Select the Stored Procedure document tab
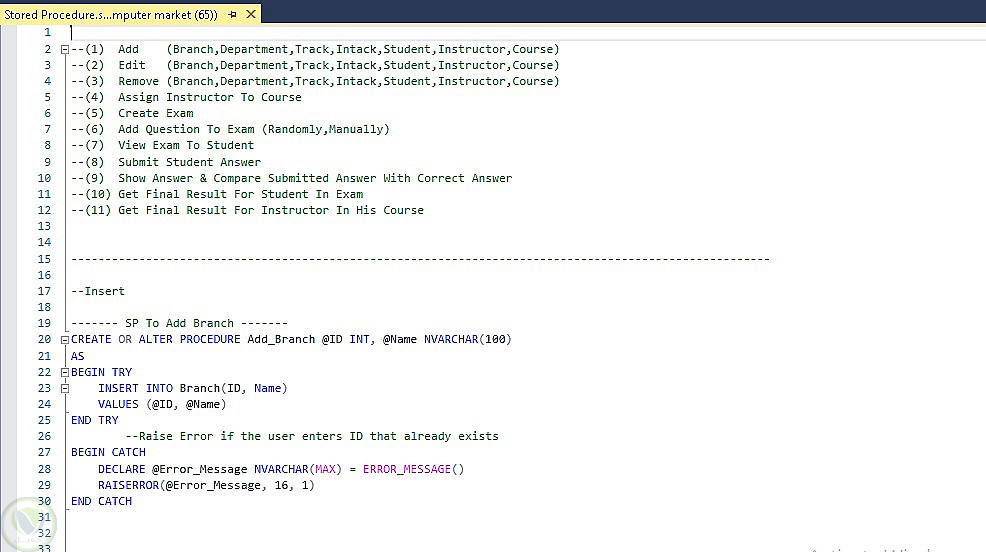 click(111, 14)
